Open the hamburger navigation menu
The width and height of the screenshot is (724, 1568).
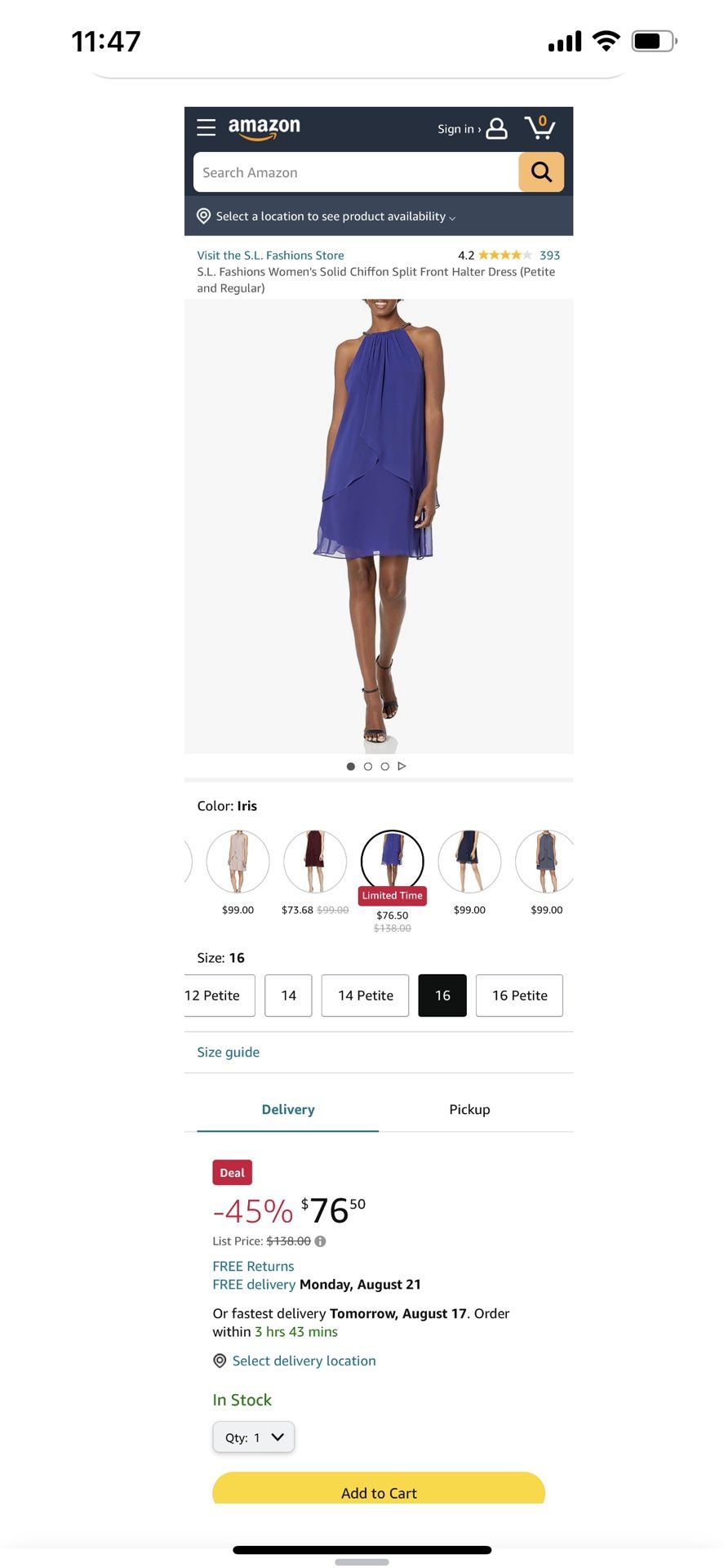tap(207, 127)
